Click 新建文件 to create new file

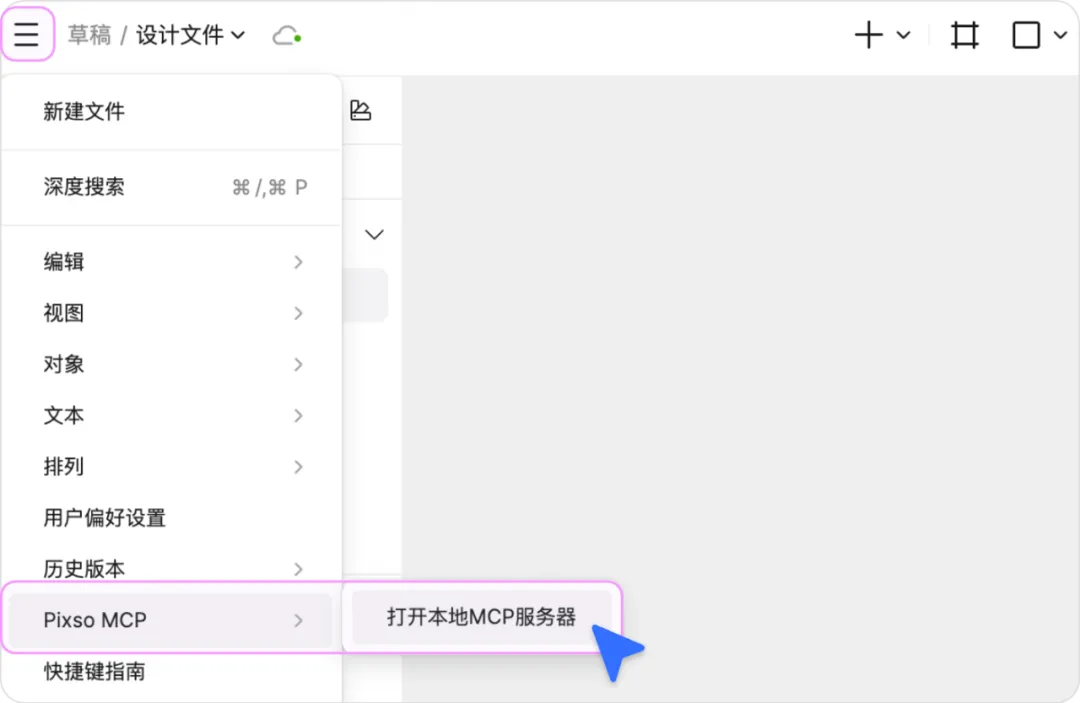click(x=84, y=112)
